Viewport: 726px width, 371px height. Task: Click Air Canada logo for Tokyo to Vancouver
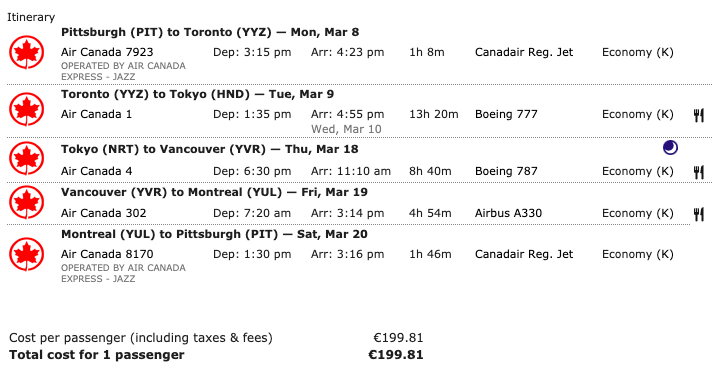click(26, 159)
